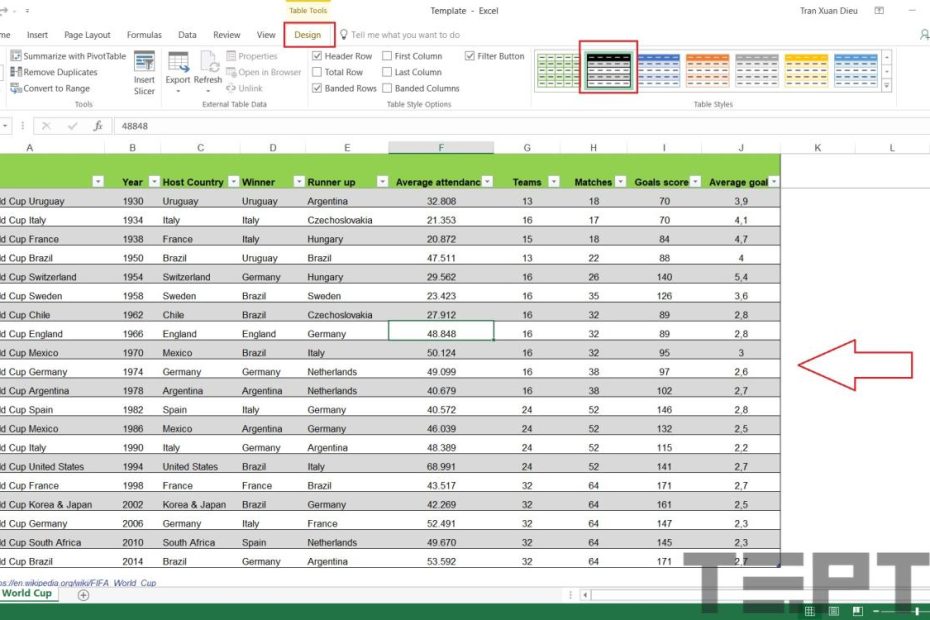The width and height of the screenshot is (930, 620).
Task: Click the formula bar showing 48848
Action: click(x=522, y=126)
